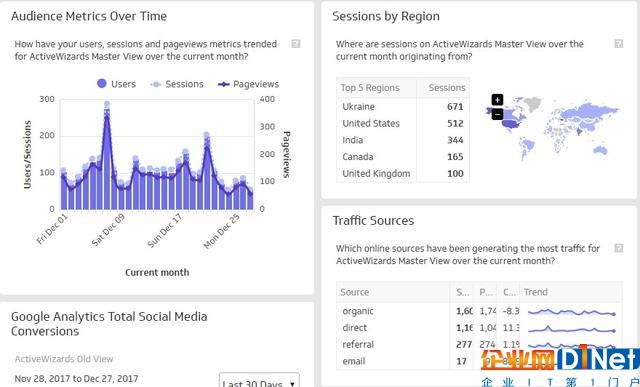Screen dimensions: 640x387
Task: Click the organic trend sparkline
Action: [x=571, y=312]
